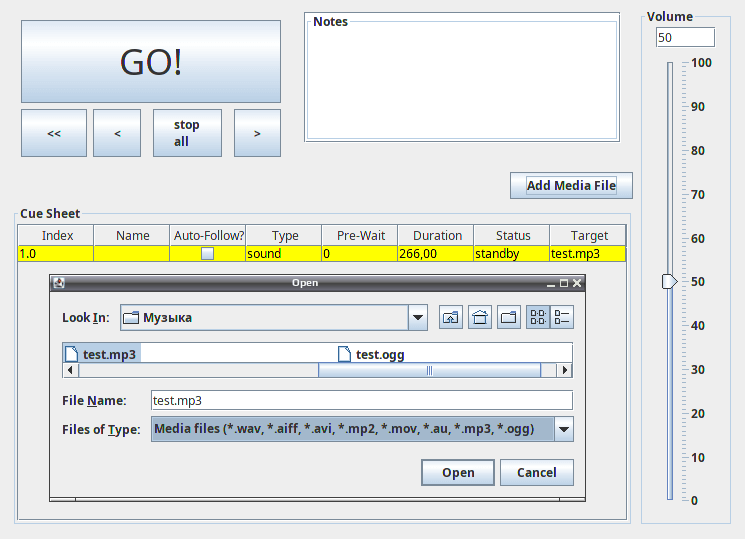Click the Target column header
The image size is (745, 539).
(588, 235)
